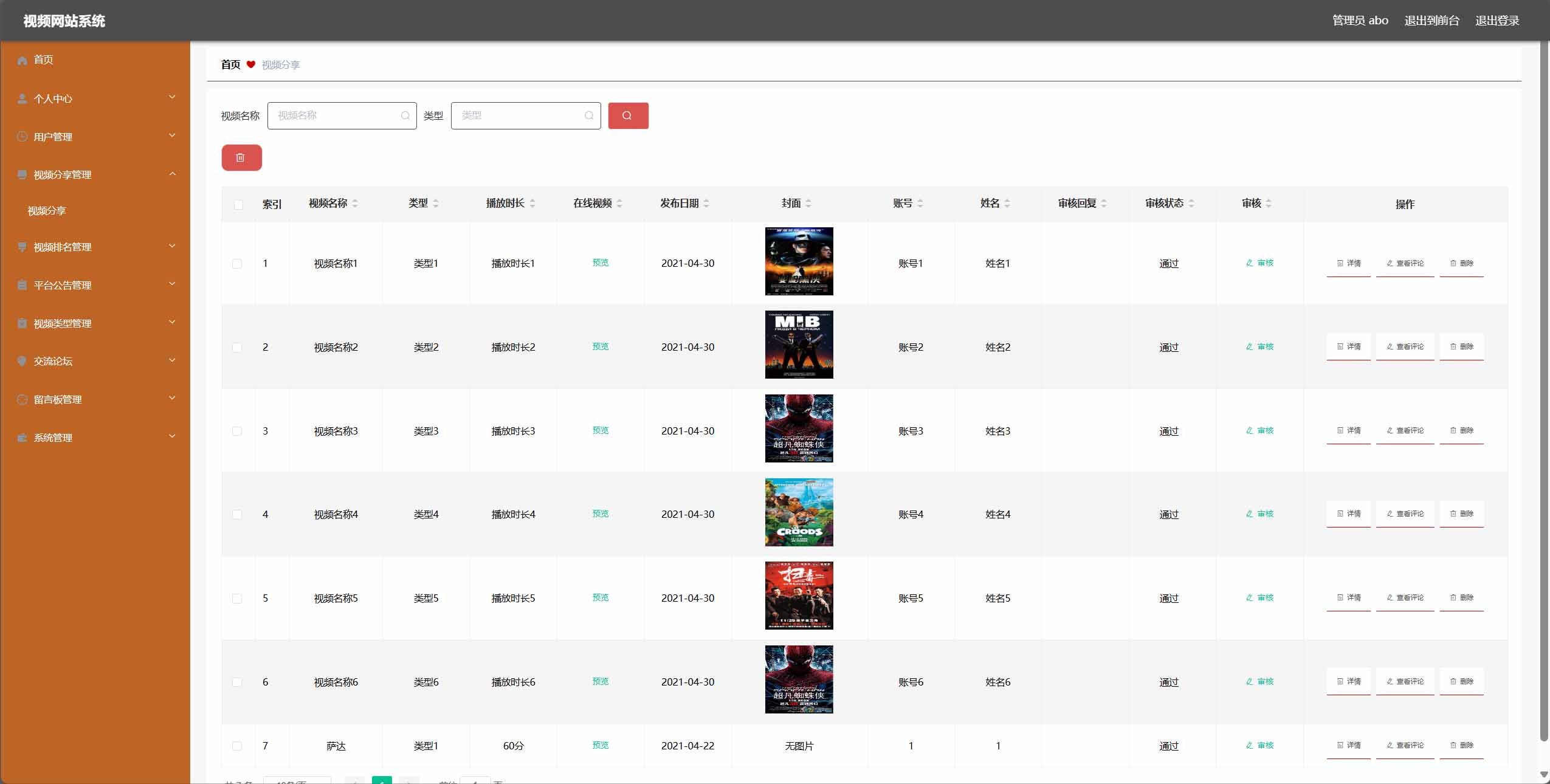The height and width of the screenshot is (784, 1550).
Task: Click the 视频名称 search input field
Action: pyautogui.click(x=342, y=115)
